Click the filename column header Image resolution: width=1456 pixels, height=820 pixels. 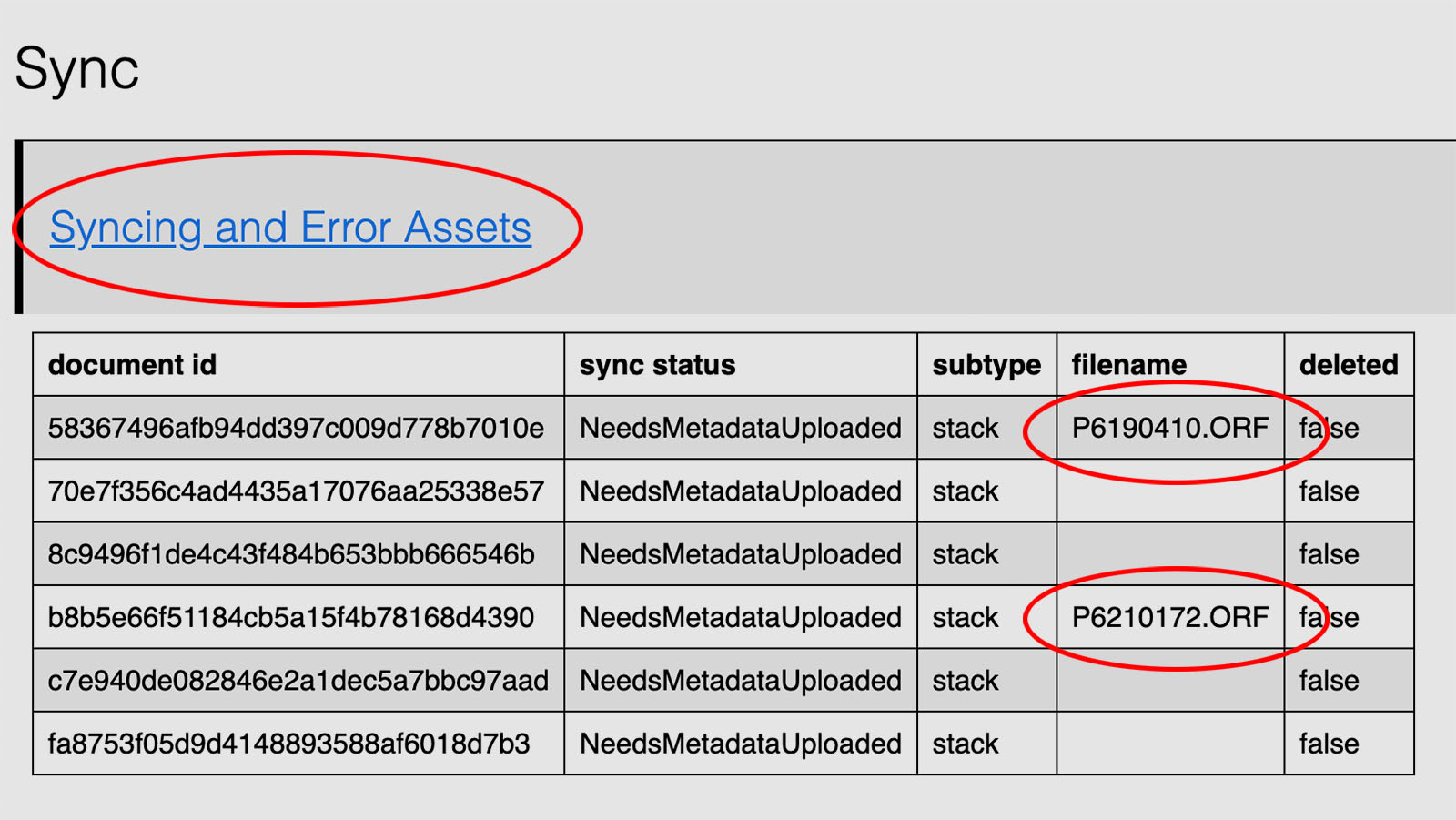(1128, 365)
